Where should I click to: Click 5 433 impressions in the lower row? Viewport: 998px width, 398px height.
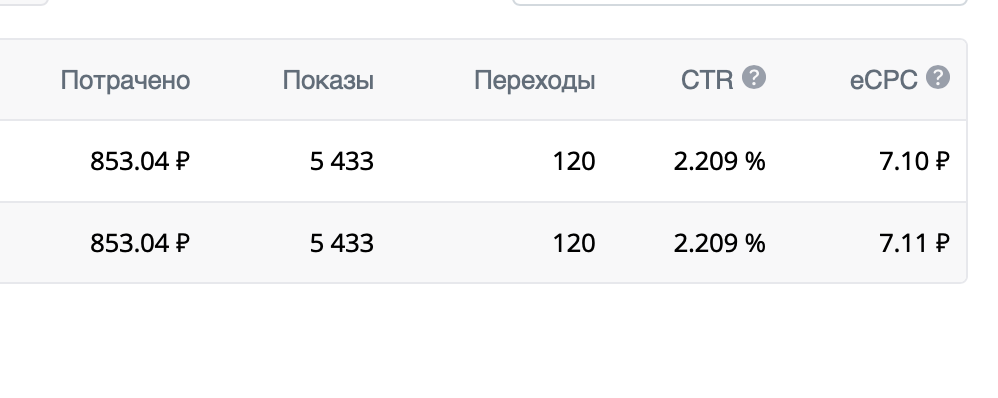(x=342, y=243)
